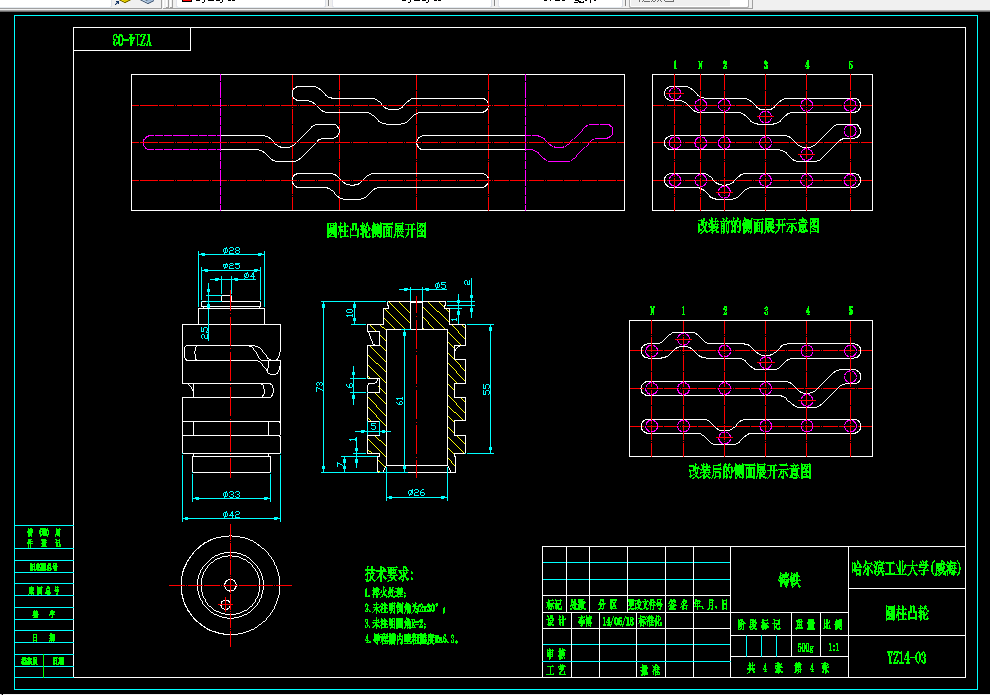Select the 圆柱凸轮 part name cell

(906, 612)
